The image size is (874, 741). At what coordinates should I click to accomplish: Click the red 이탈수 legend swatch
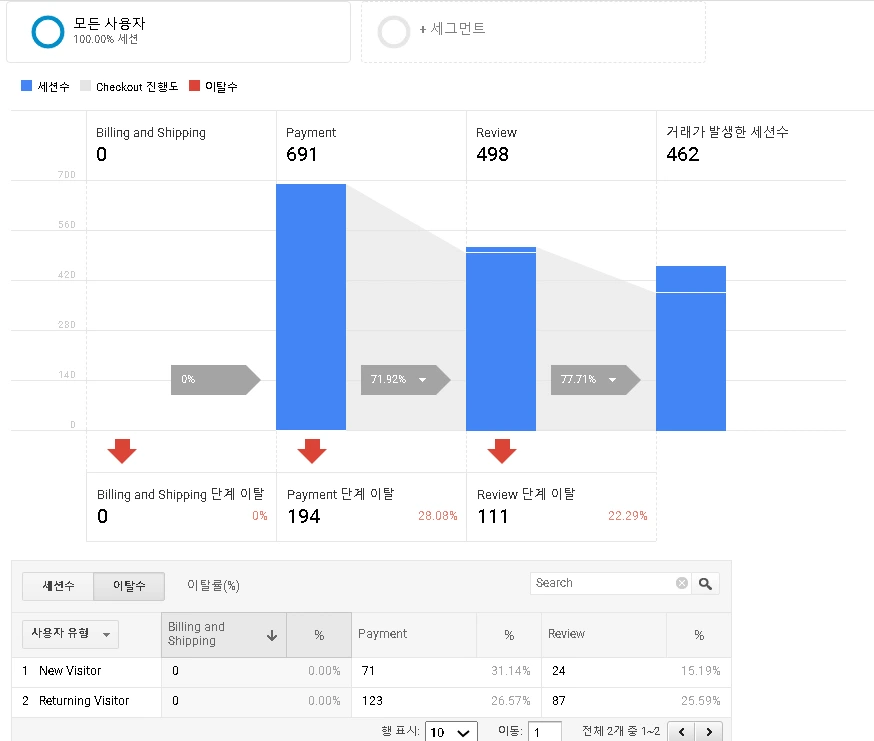pos(195,85)
